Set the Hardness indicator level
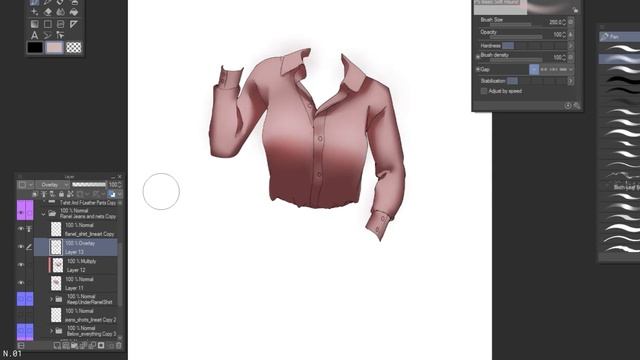Screen dimensions: 640x360 (x=535, y=46)
